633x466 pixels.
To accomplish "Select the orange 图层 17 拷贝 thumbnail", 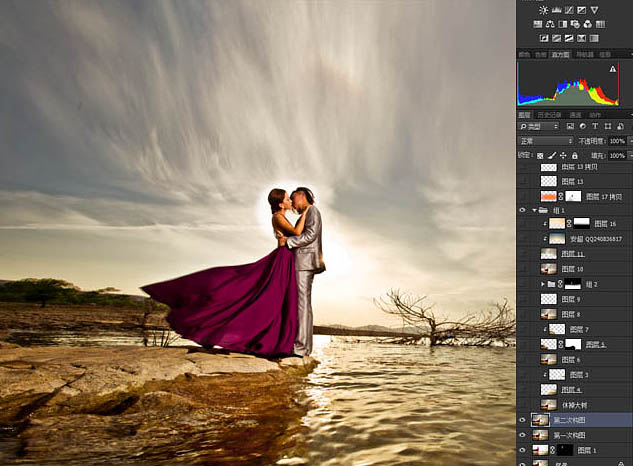I will pyautogui.click(x=549, y=196).
